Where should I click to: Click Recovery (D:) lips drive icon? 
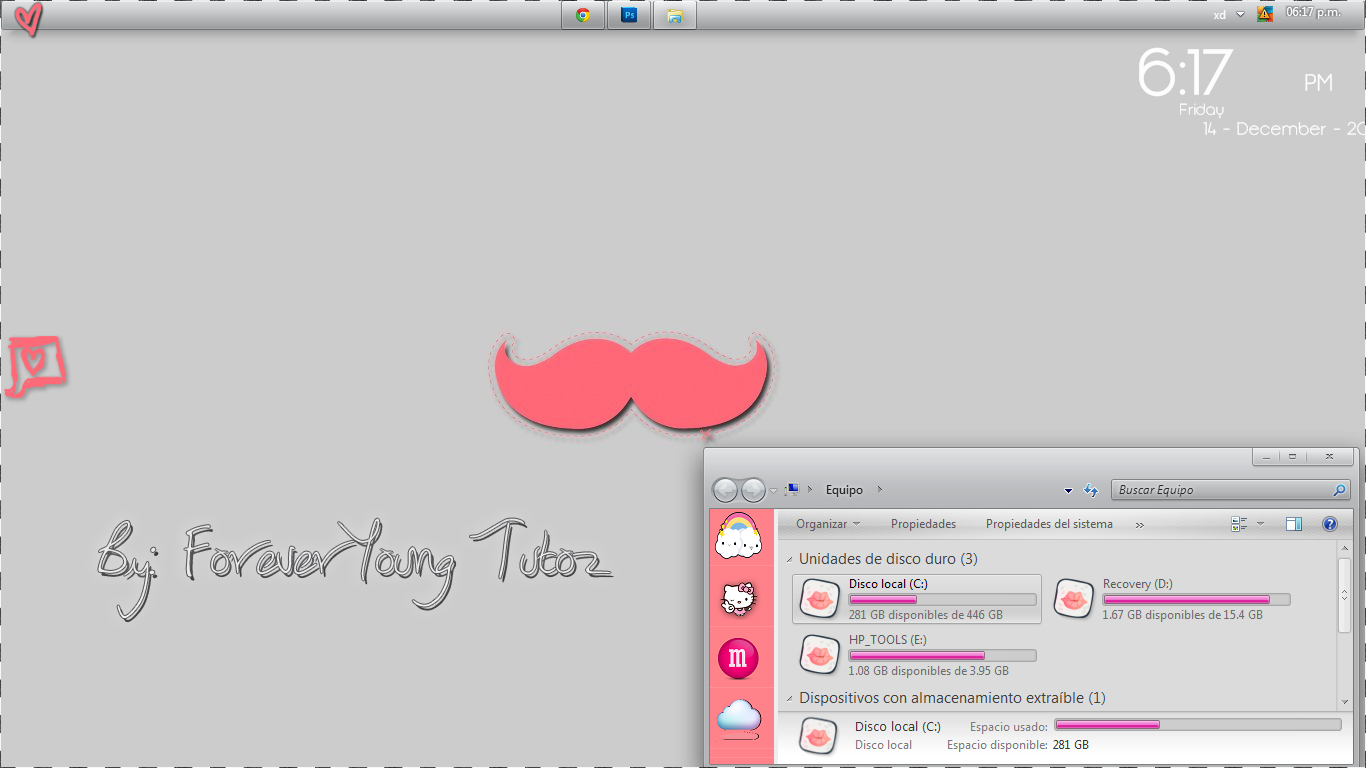click(1074, 599)
